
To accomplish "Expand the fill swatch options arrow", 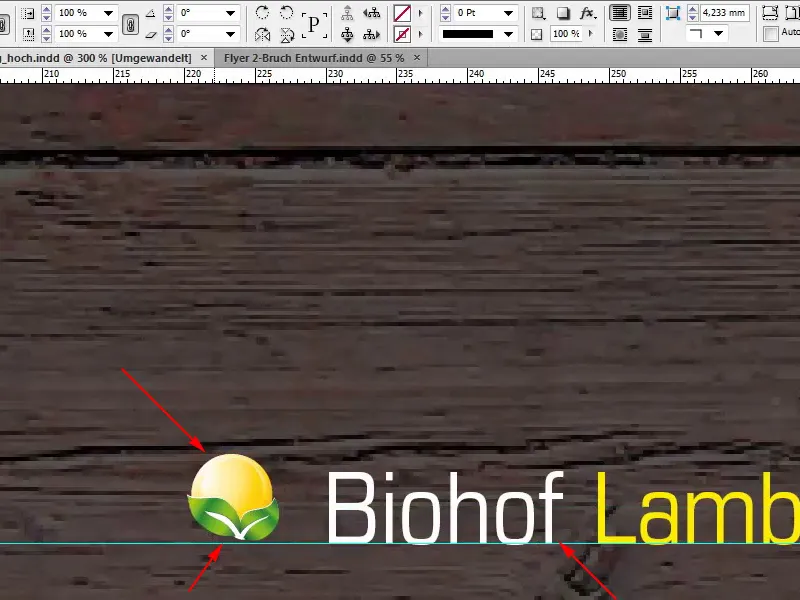I will point(421,13).
